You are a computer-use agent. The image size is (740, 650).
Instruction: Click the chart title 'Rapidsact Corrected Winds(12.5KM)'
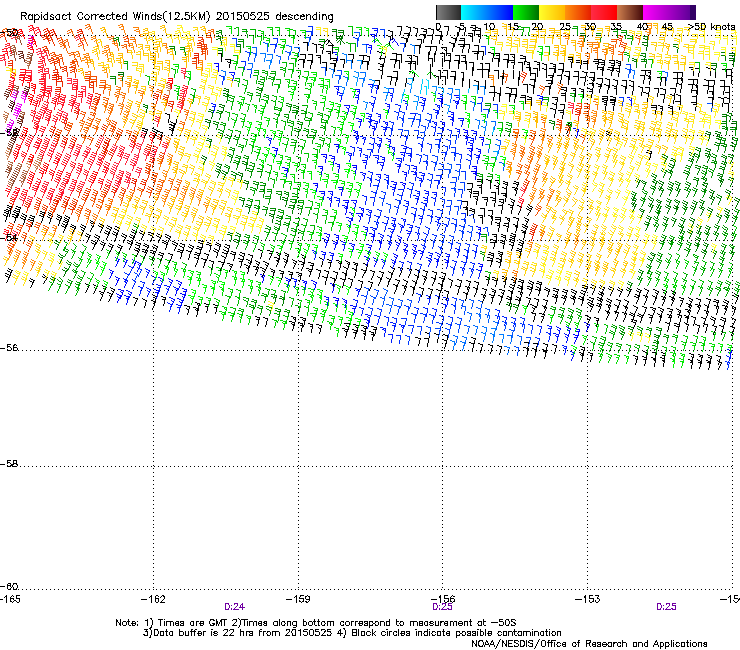point(115,17)
